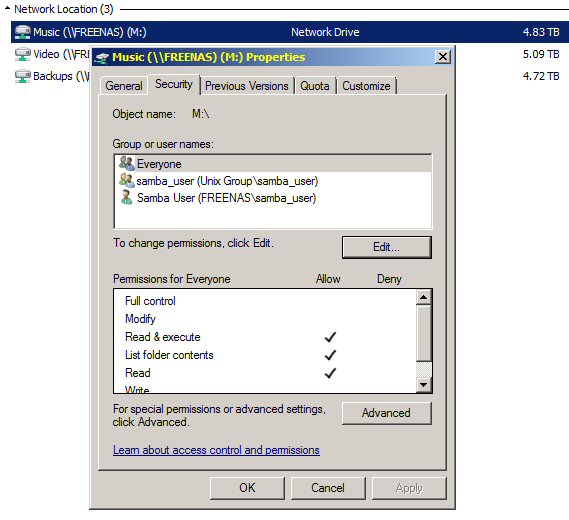The height and width of the screenshot is (520, 569).
Task: Click the Modify permission row
Action: coord(265,319)
